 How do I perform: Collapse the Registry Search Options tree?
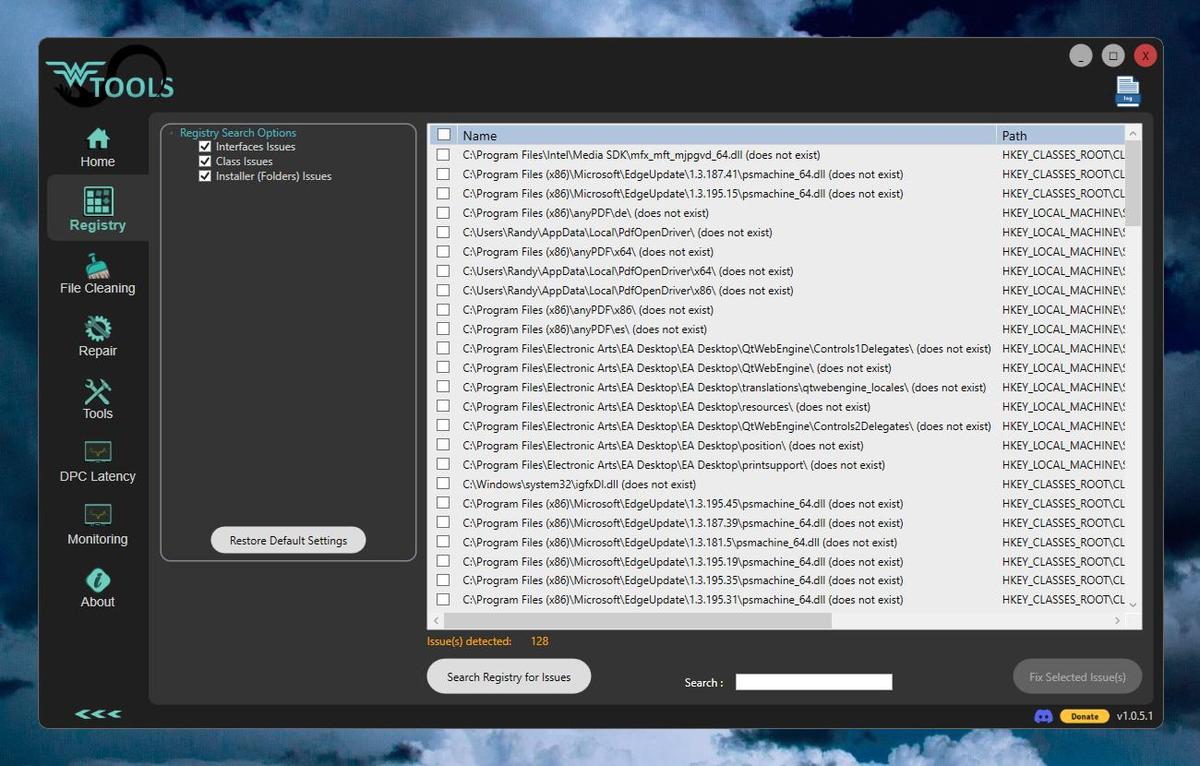[172, 133]
